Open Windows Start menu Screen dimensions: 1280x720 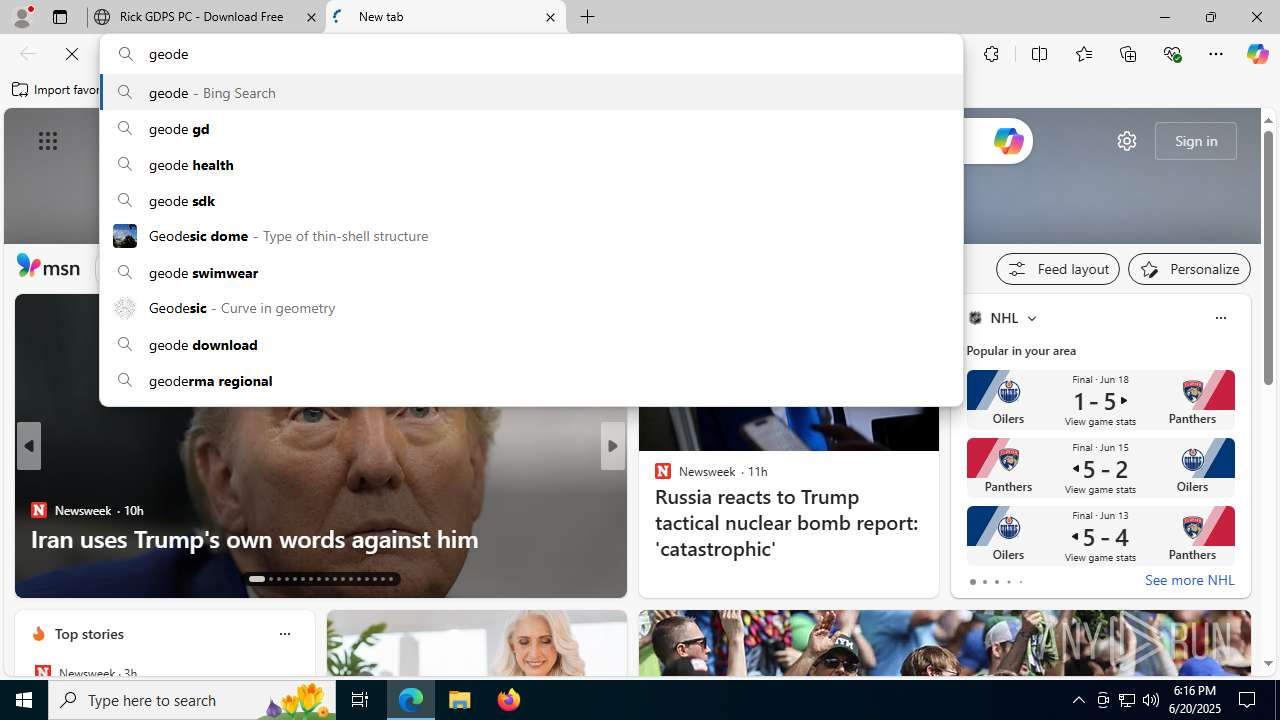(24, 700)
